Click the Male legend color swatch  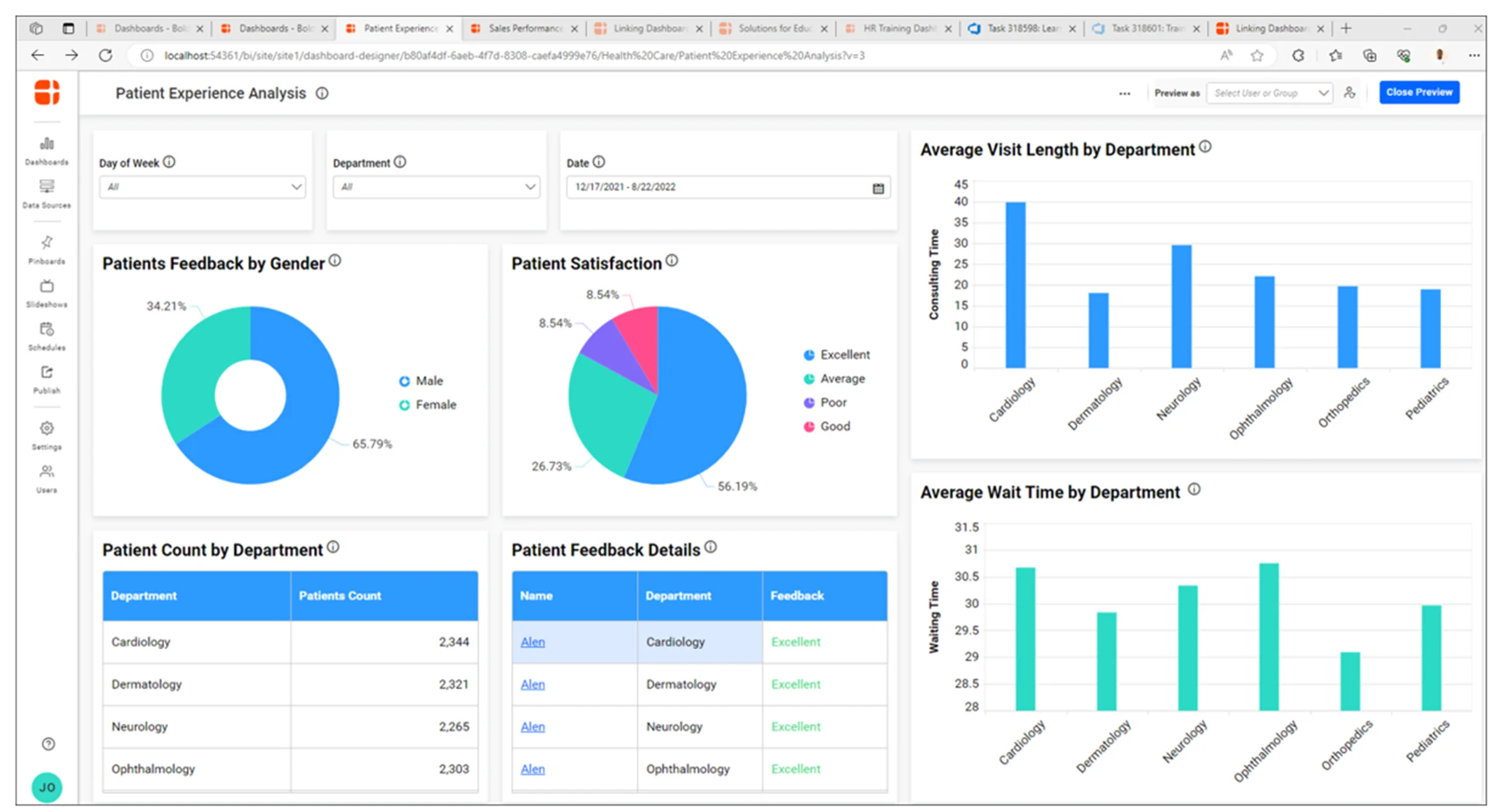coord(404,380)
